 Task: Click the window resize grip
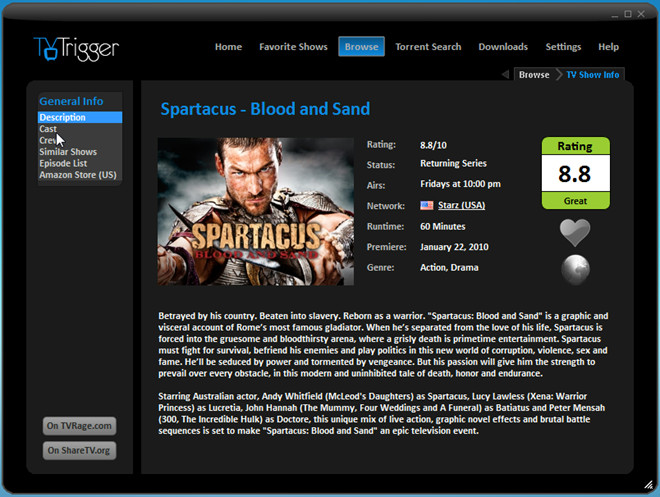point(649,485)
